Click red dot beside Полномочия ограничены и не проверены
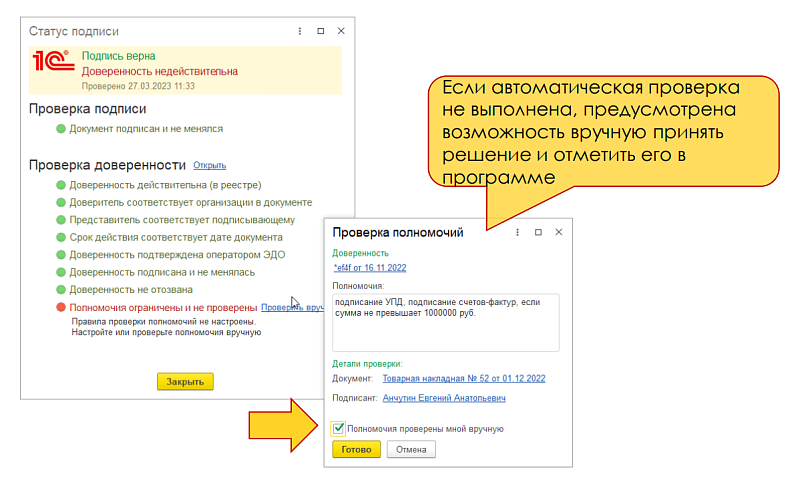This screenshot has width=800, height=484. click(x=61, y=307)
